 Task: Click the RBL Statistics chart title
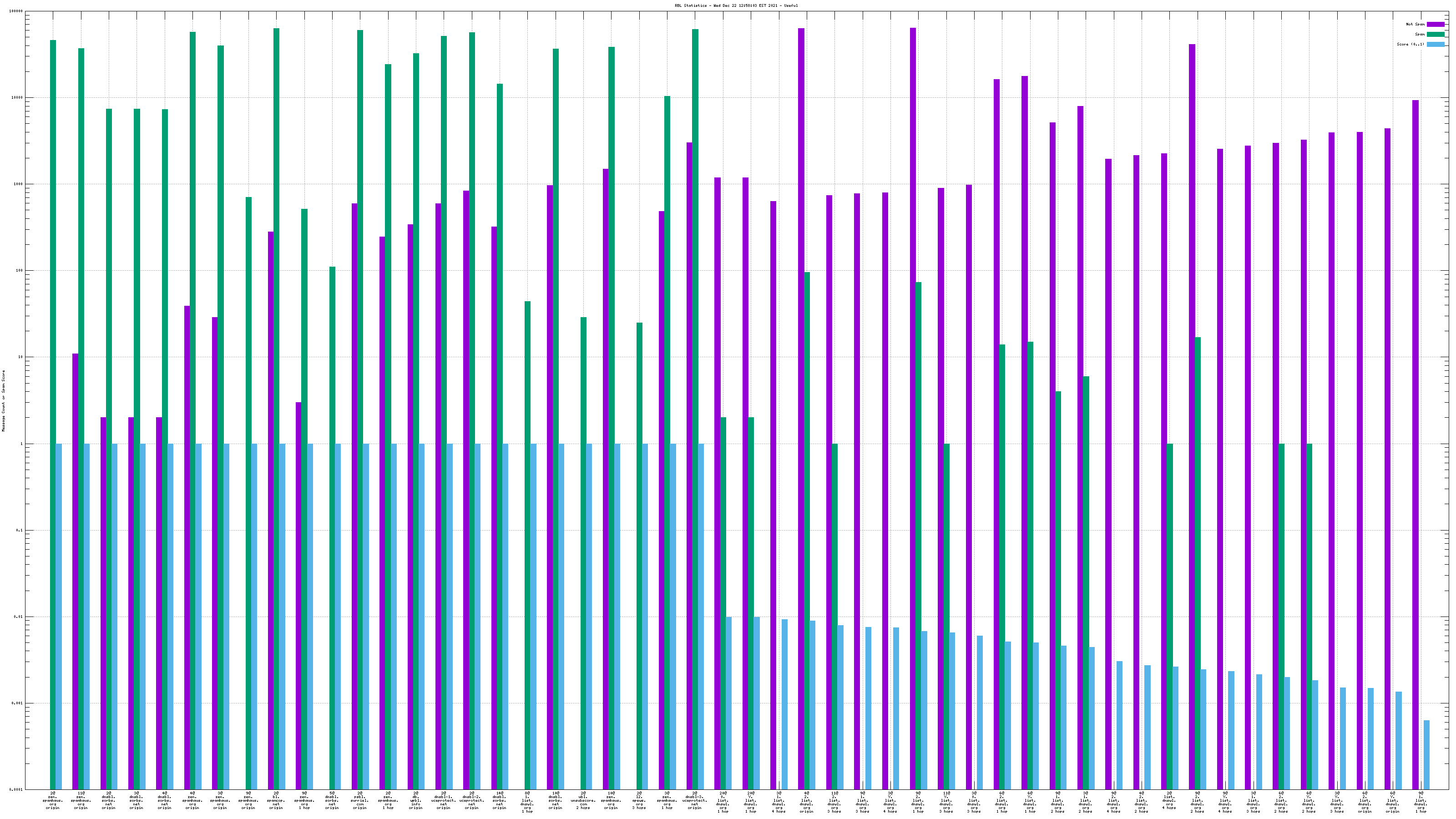click(736, 5)
